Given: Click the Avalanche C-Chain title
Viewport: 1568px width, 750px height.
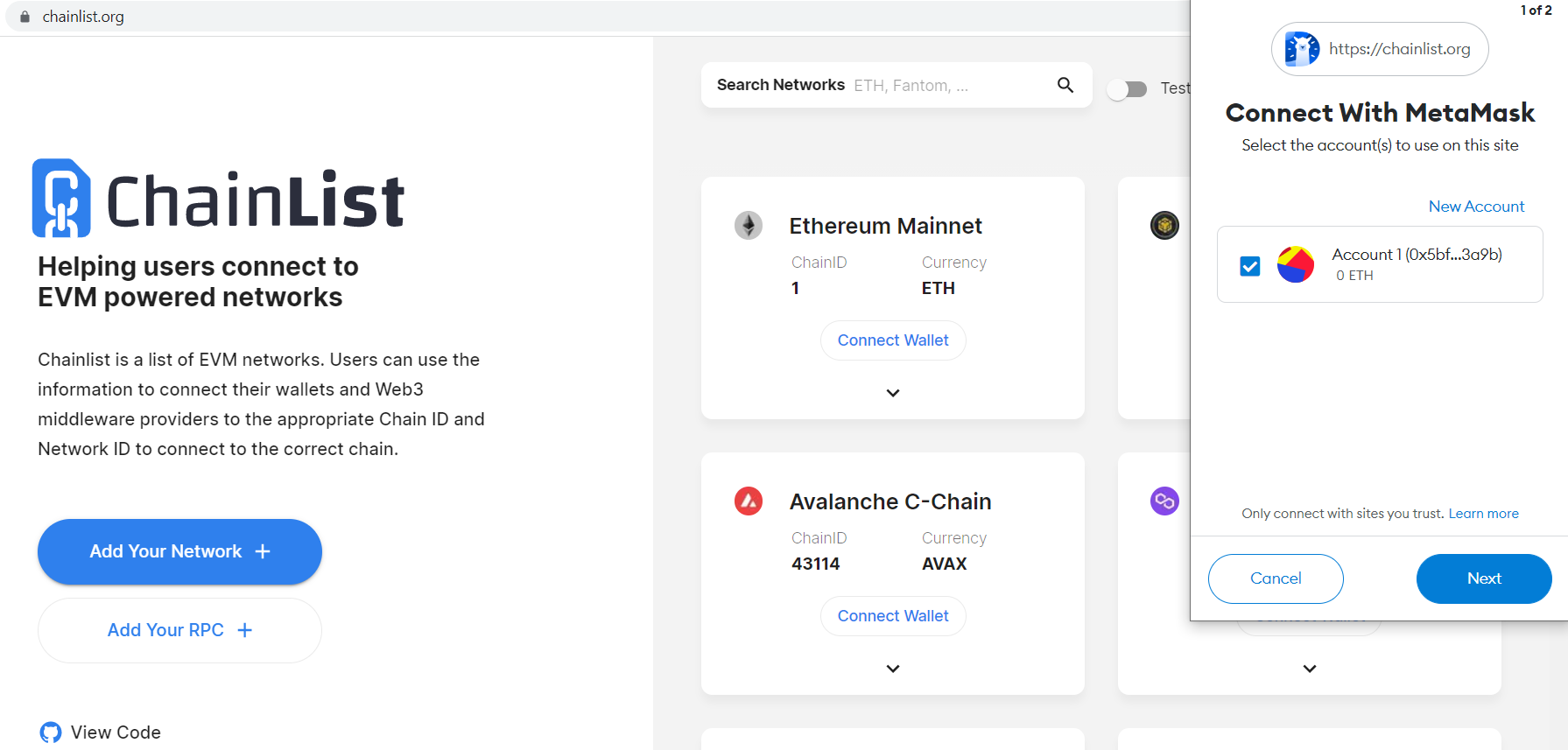Looking at the screenshot, I should tap(890, 501).
